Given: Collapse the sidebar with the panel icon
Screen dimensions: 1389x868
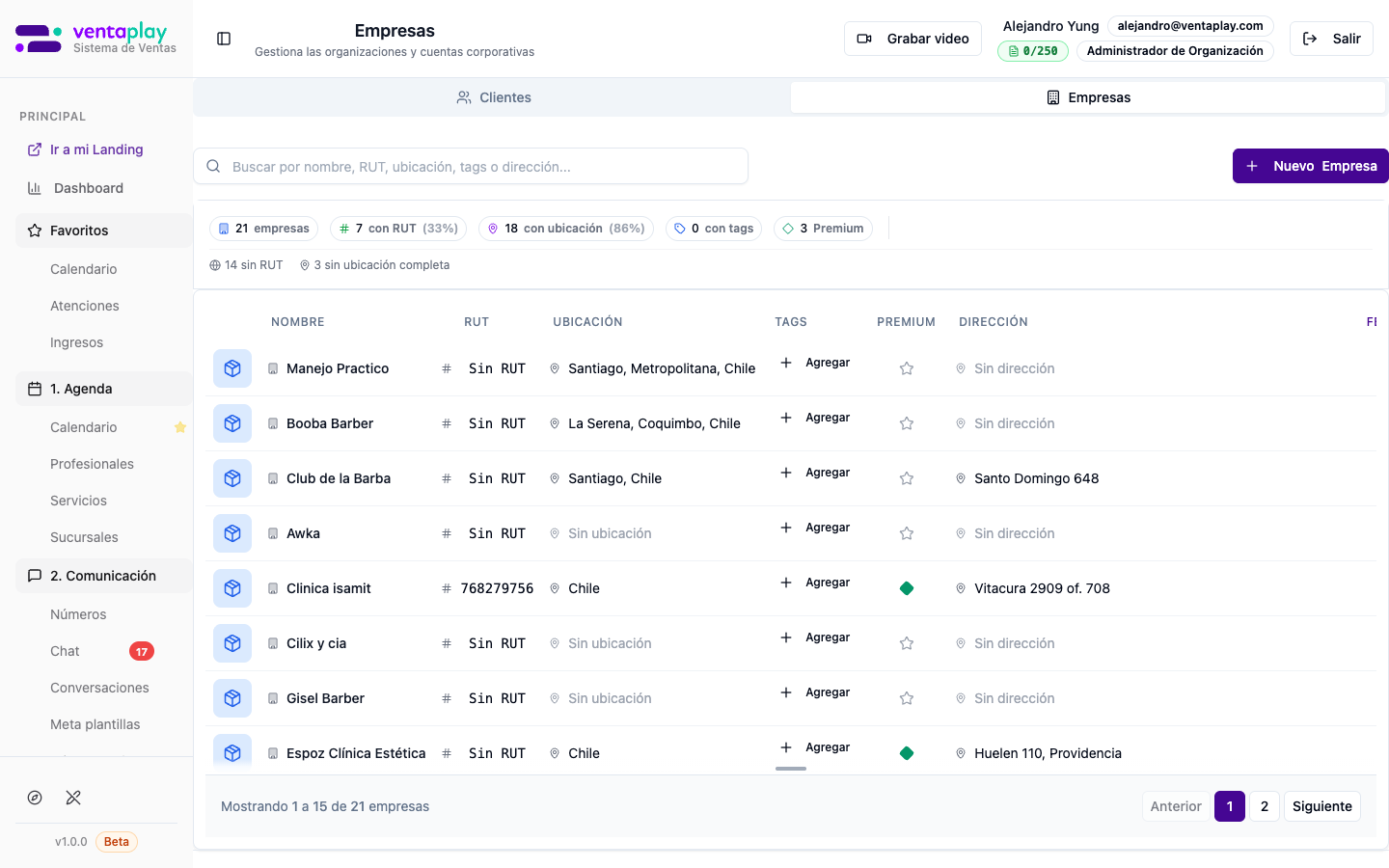Looking at the screenshot, I should [x=224, y=39].
